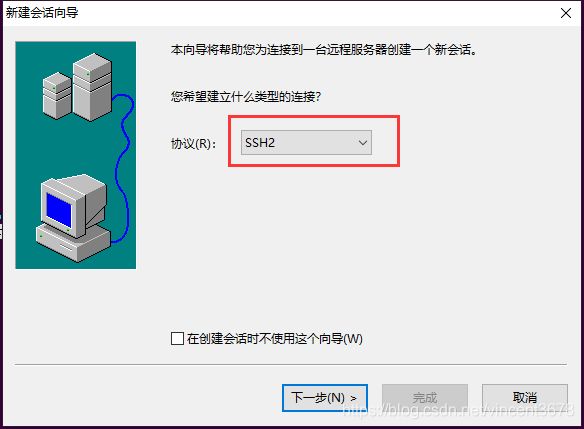
Task: Click the 新建会话向导 title bar text
Action: [42, 13]
